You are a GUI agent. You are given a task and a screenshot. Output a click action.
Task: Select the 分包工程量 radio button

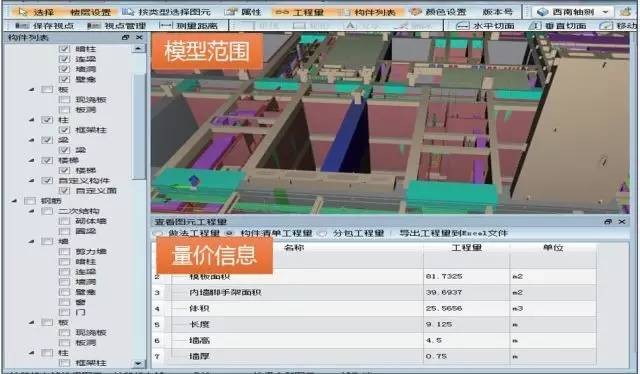tap(323, 234)
